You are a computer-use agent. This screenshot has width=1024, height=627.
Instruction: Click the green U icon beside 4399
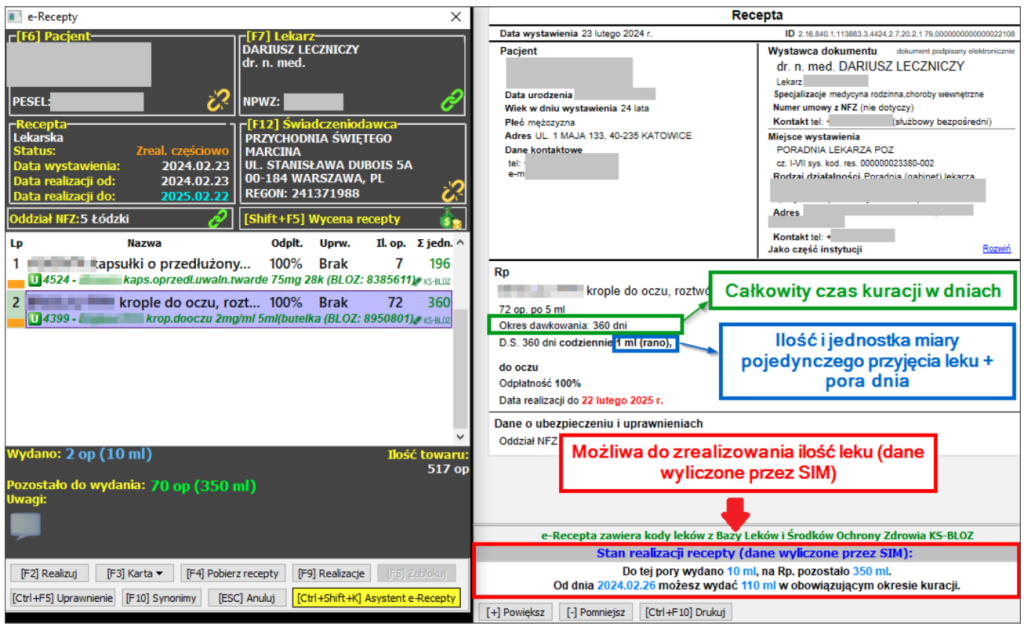pos(34,319)
